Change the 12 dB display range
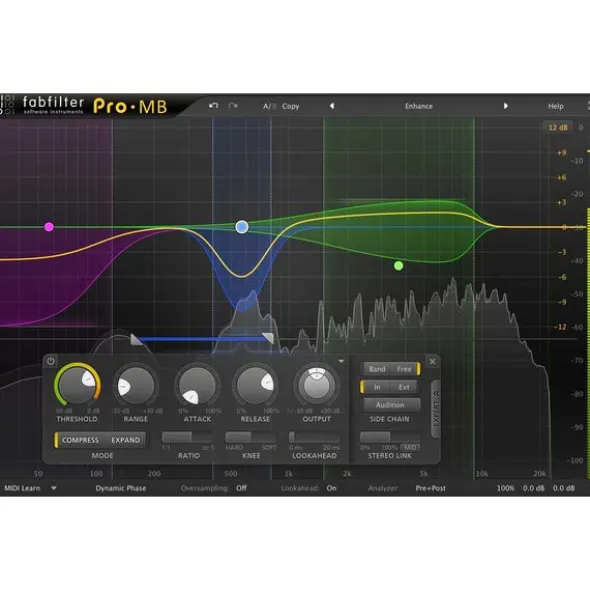Screen dimensions: 590x591 (x=558, y=127)
